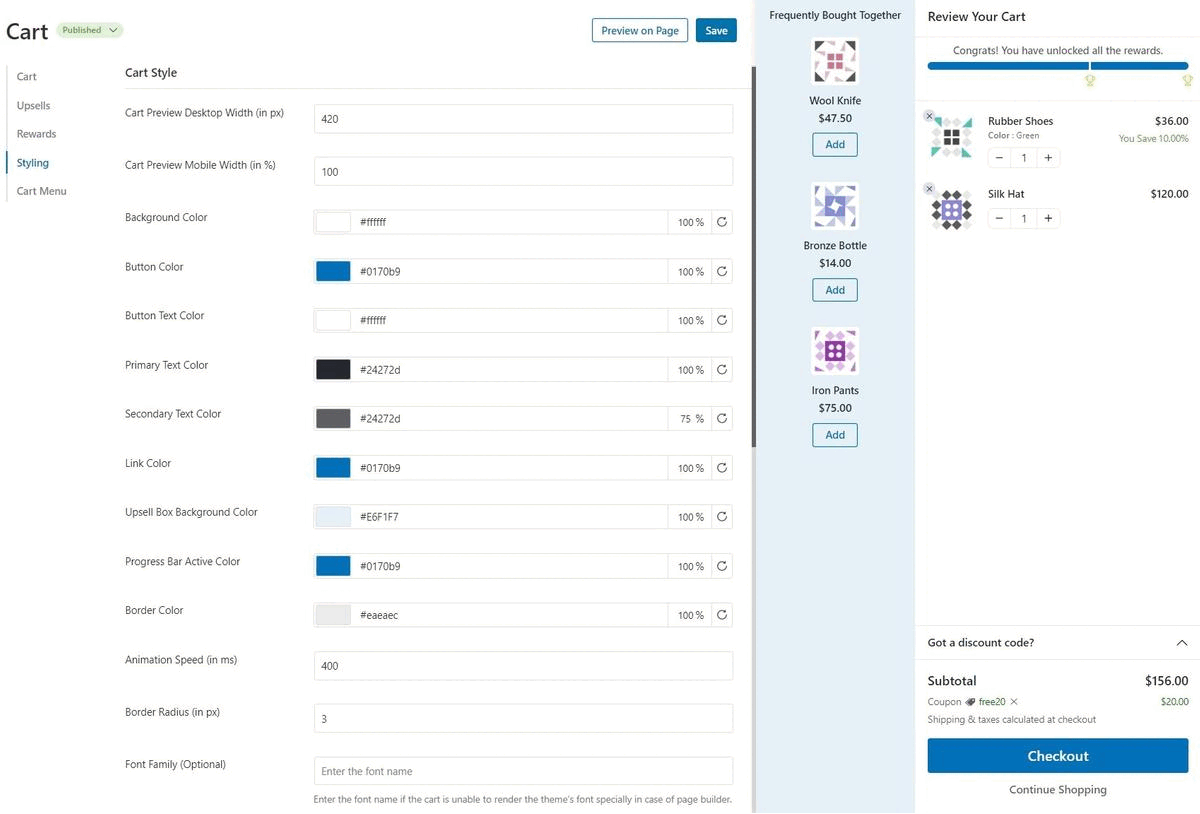Edit the Background Color hex value
This screenshot has width=1200, height=814.
[510, 222]
